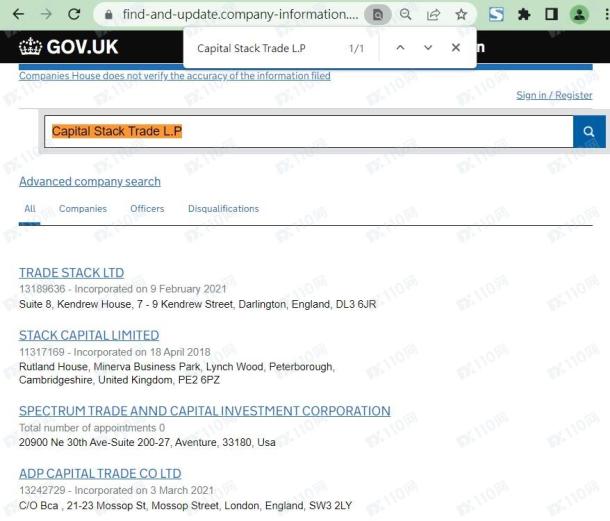This screenshot has width=610, height=521.
Task: Switch to the Officers tab
Action: coord(147,209)
